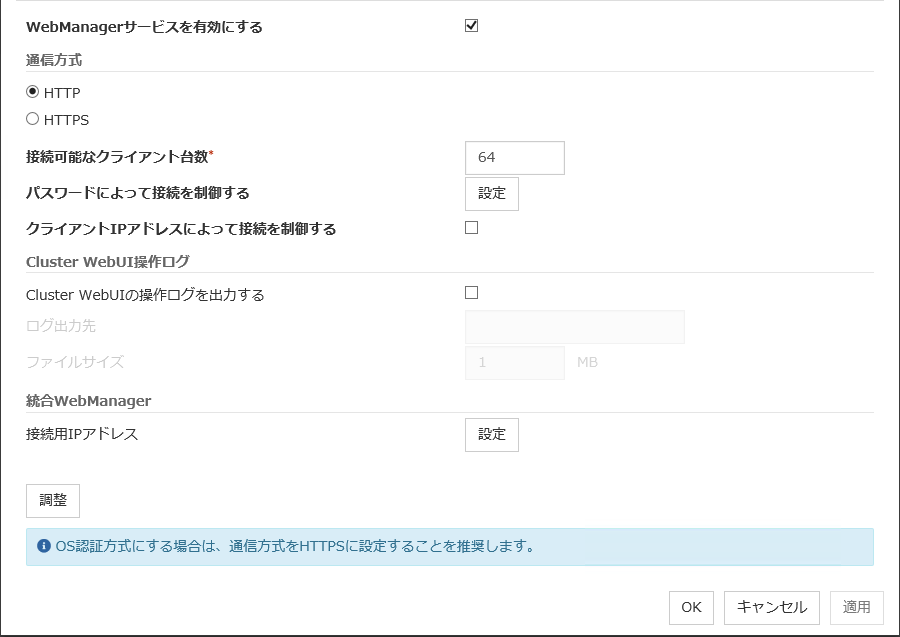Enable Cluster WebUIの操作ログを出力する checkbox
Image resolution: width=900 pixels, height=637 pixels.
coord(472,293)
